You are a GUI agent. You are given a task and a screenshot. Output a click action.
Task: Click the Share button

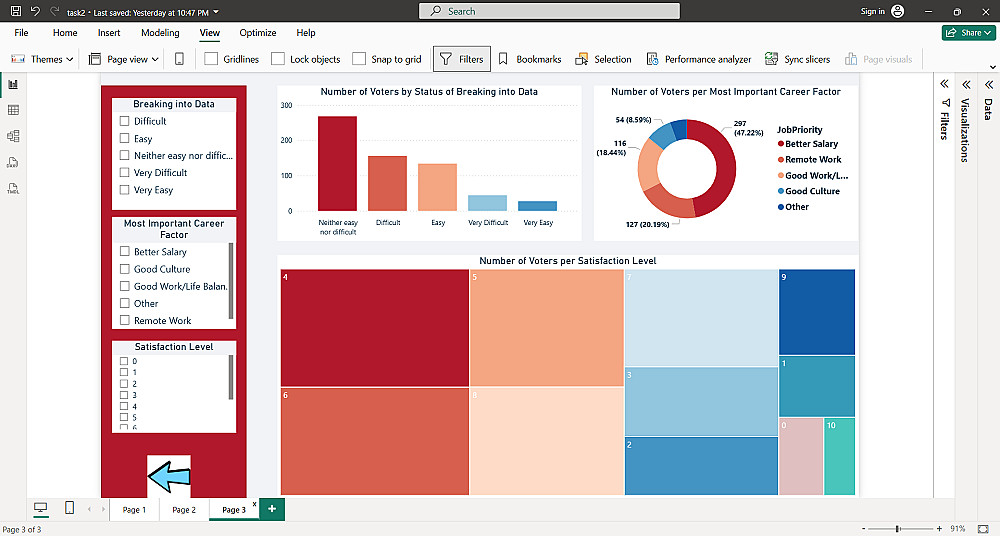[x=969, y=33]
